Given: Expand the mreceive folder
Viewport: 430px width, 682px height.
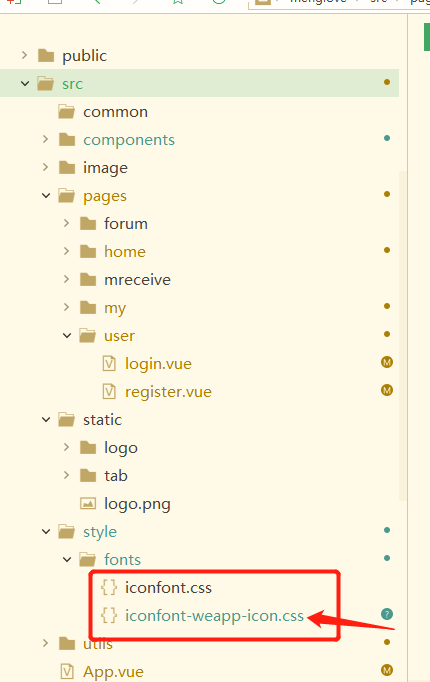Looking at the screenshot, I should [66, 279].
